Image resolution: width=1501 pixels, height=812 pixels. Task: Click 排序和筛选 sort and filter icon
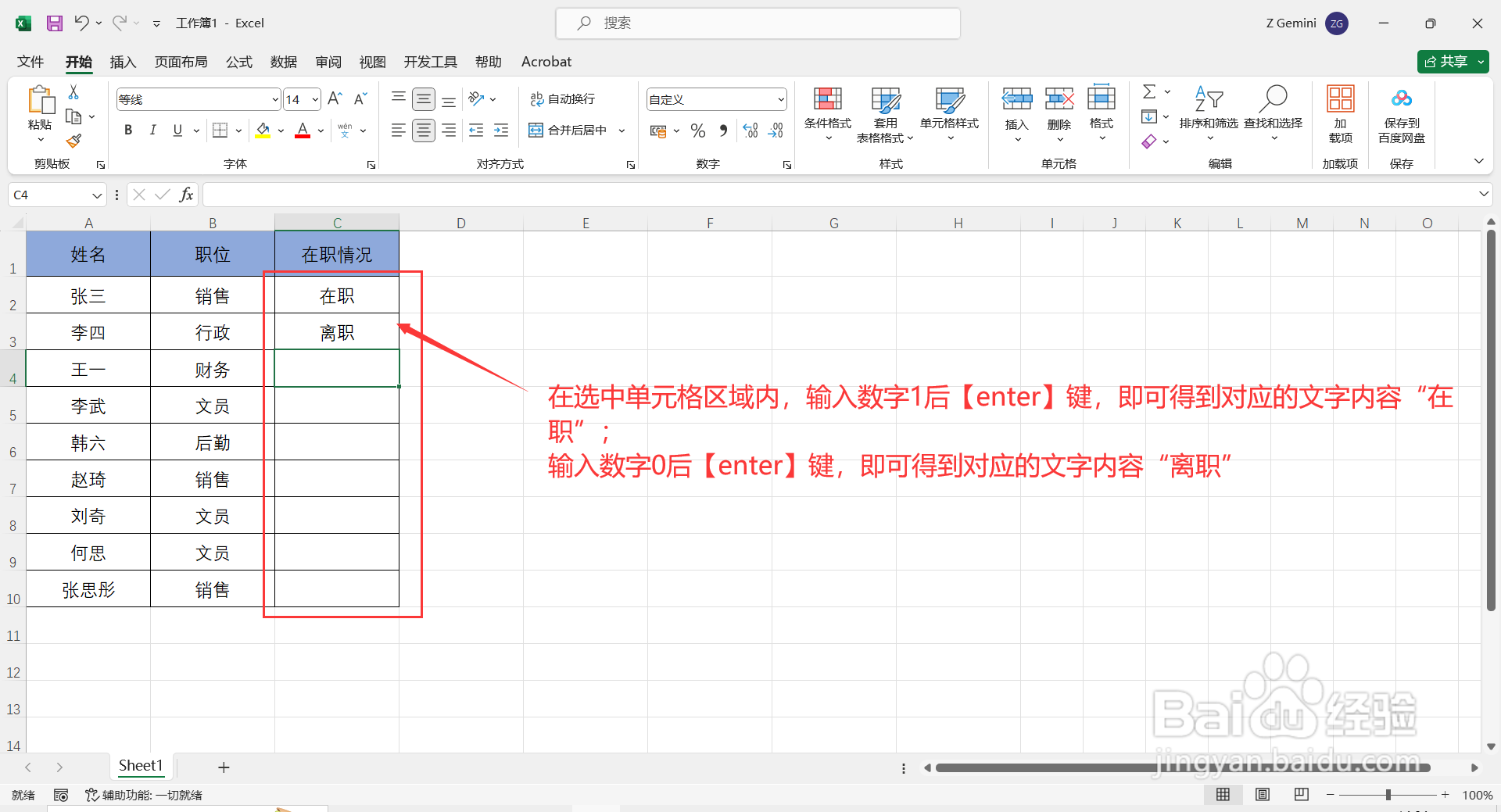tap(1209, 109)
